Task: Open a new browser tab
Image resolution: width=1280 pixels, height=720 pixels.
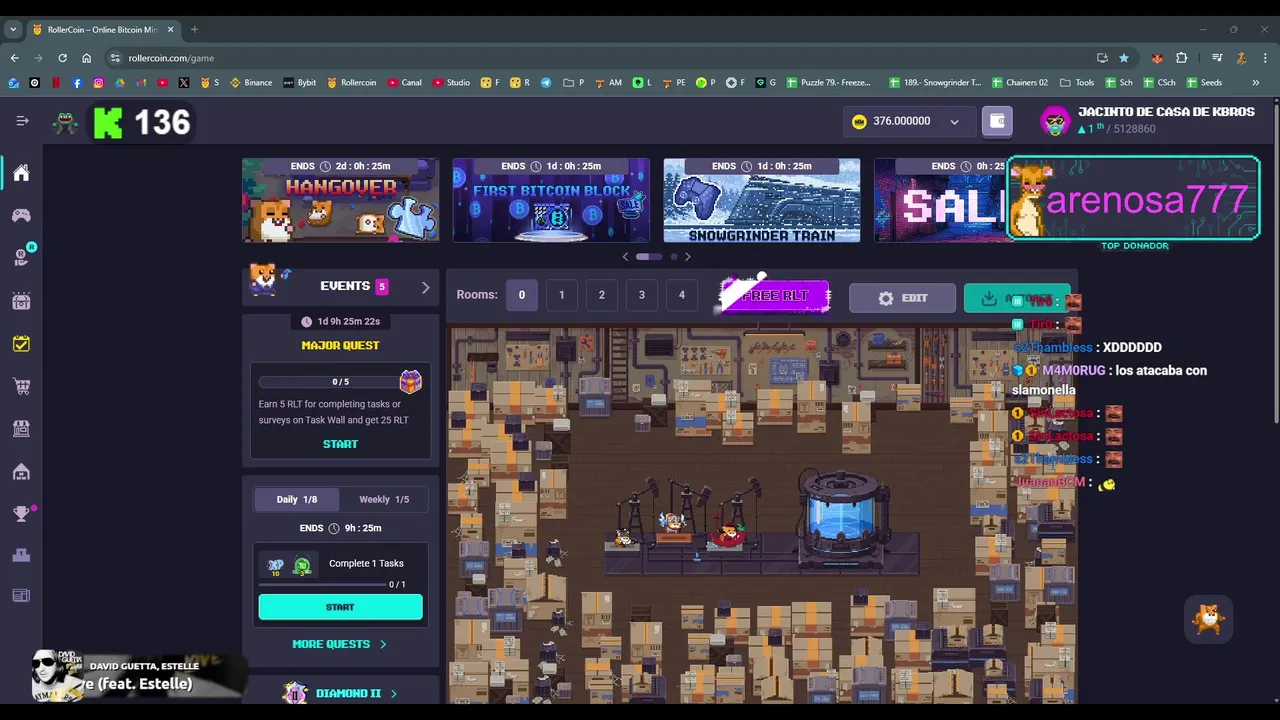Action: [x=194, y=29]
